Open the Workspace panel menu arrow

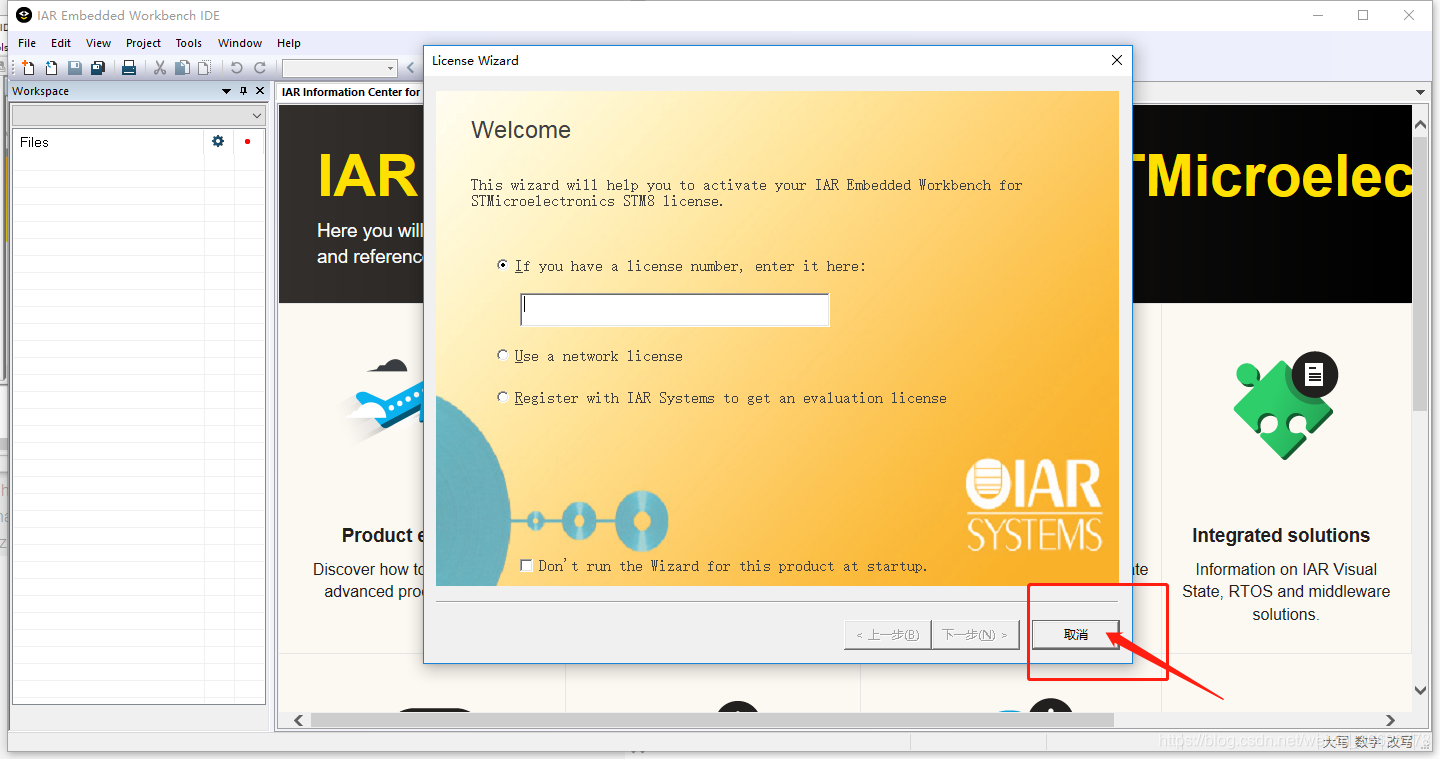click(x=226, y=91)
